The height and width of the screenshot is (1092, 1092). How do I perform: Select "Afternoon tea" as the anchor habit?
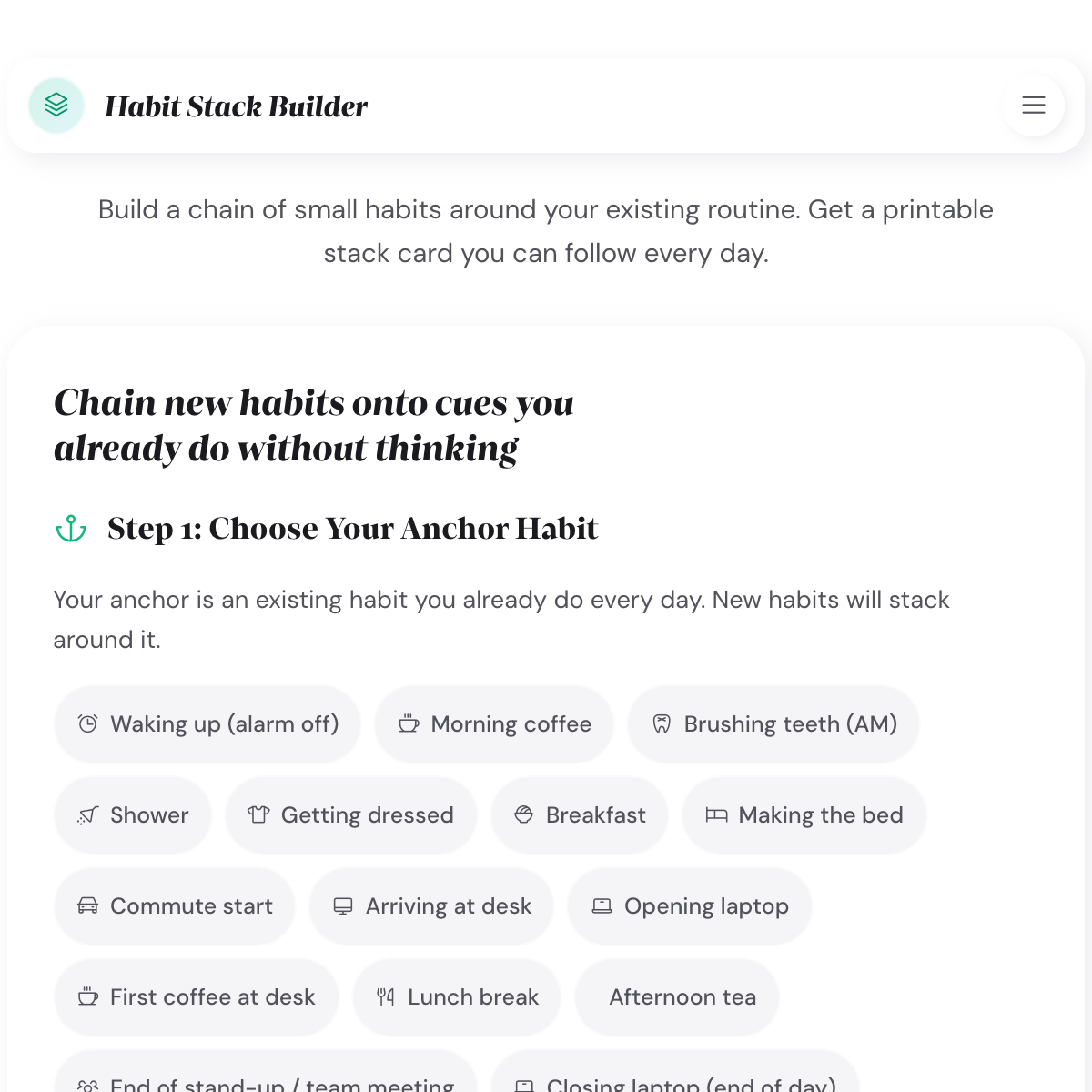coord(676,996)
